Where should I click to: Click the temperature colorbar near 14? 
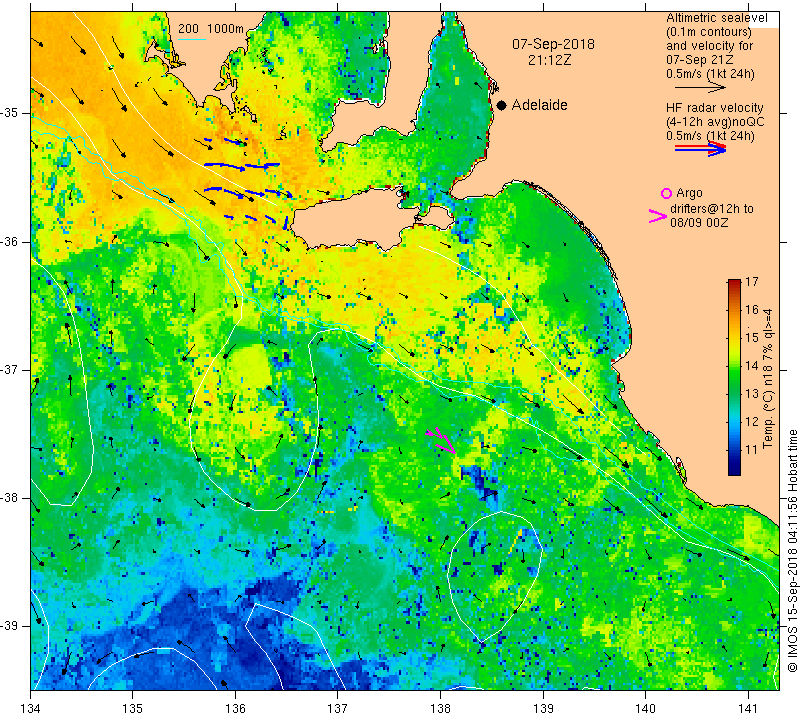(x=734, y=366)
